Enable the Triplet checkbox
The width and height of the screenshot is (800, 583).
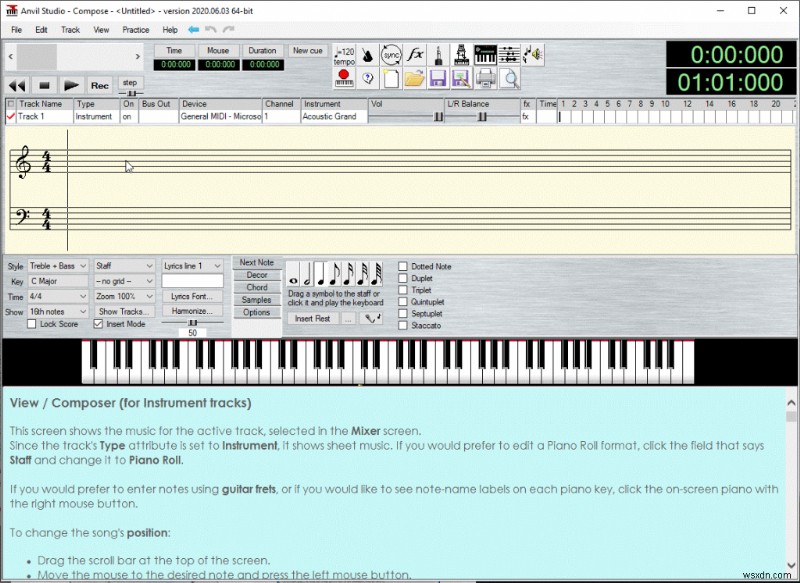tap(403, 290)
